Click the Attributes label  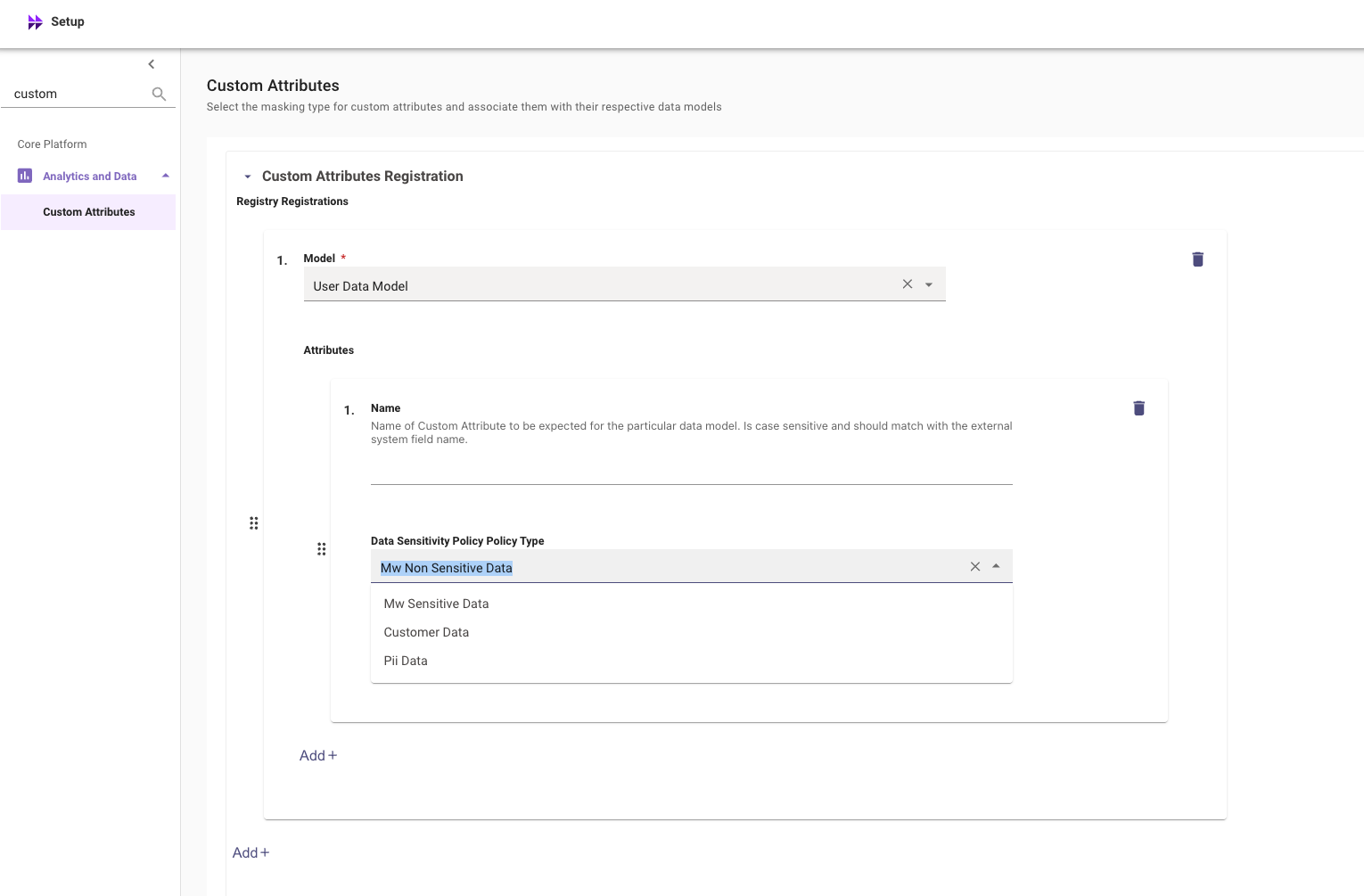click(x=329, y=350)
